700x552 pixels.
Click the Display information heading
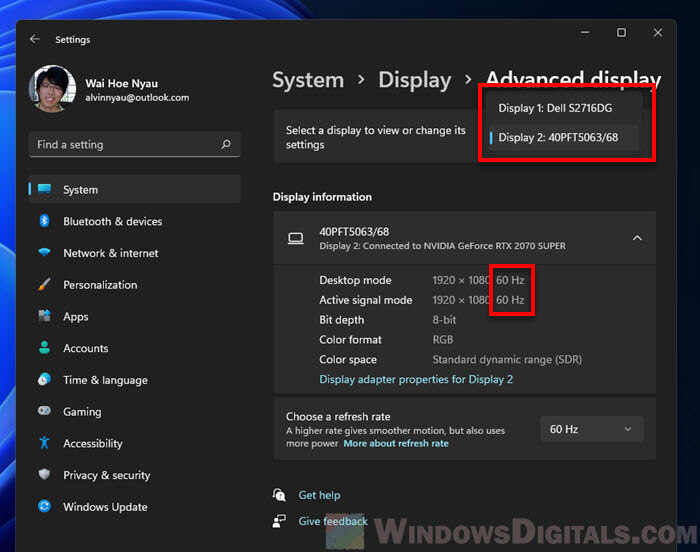point(322,197)
